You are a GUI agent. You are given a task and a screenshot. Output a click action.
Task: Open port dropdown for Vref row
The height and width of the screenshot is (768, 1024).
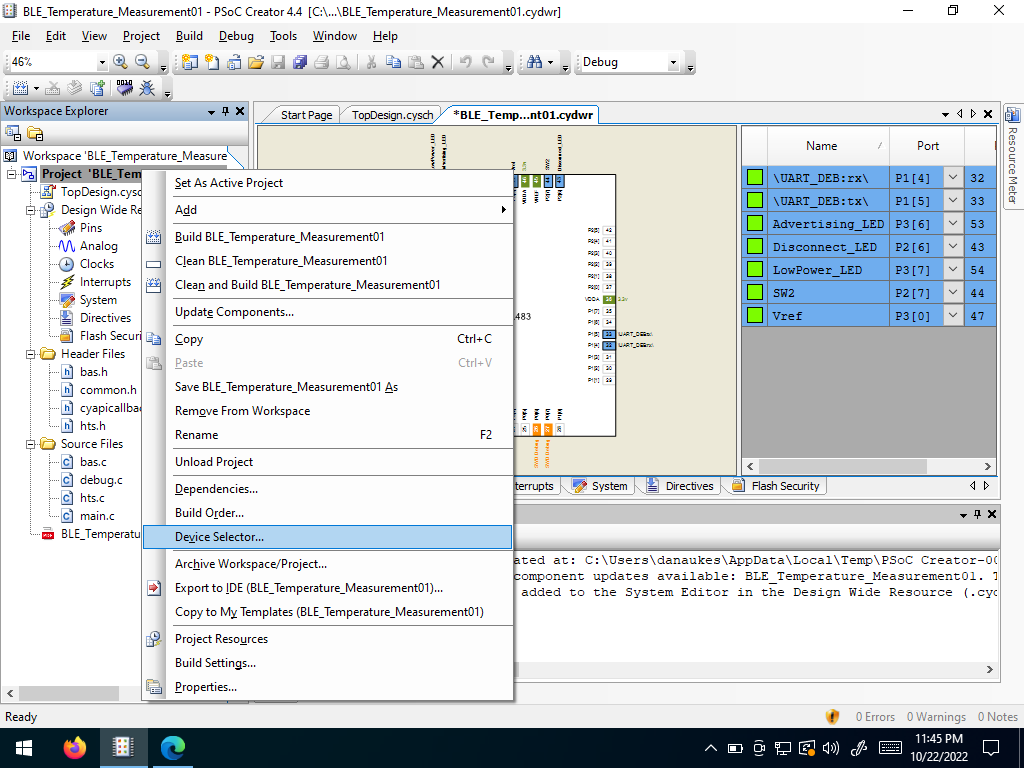953,315
